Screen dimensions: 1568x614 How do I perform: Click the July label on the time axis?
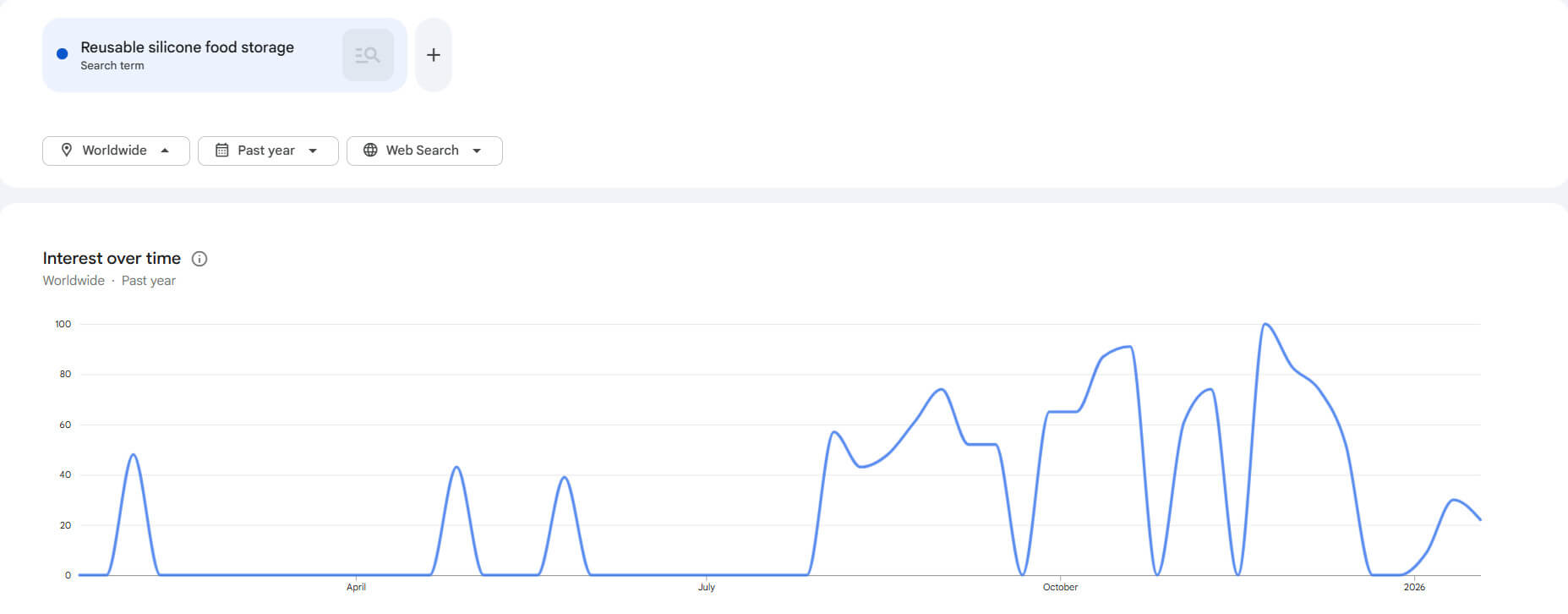707,587
